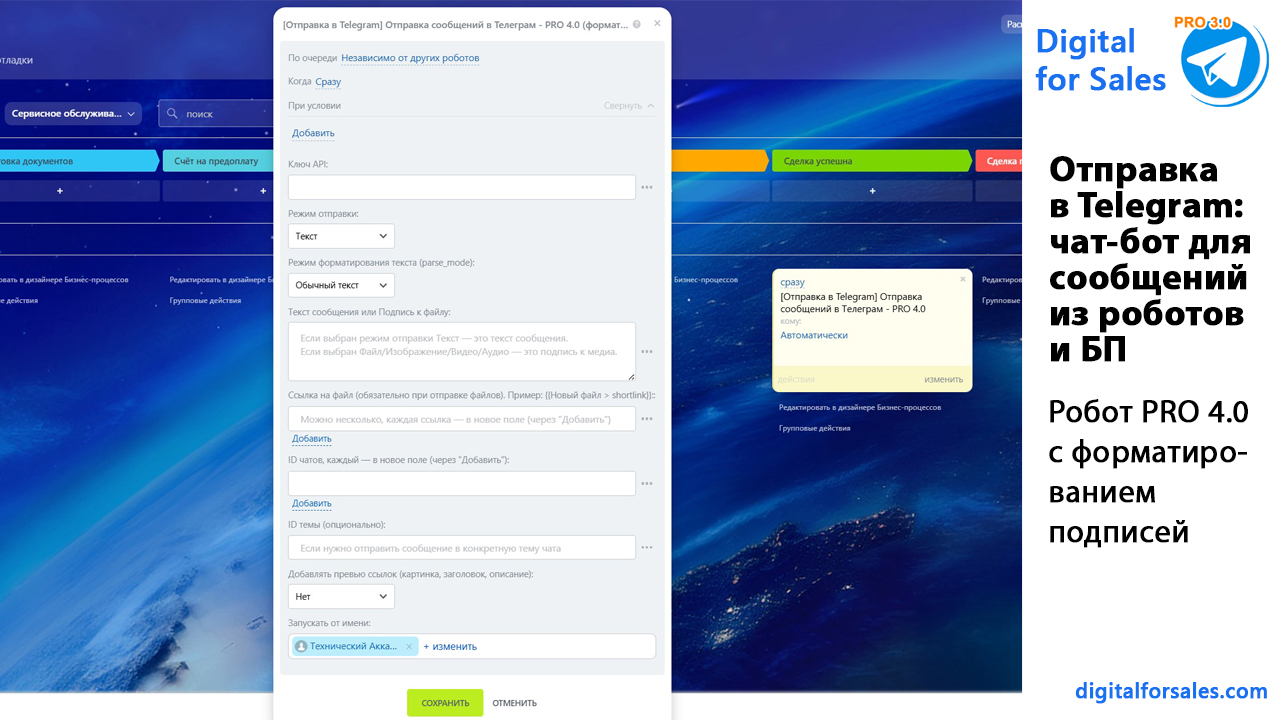Close the Telegram robot settings dialog
The width and height of the screenshot is (1280, 720).
(657, 23)
